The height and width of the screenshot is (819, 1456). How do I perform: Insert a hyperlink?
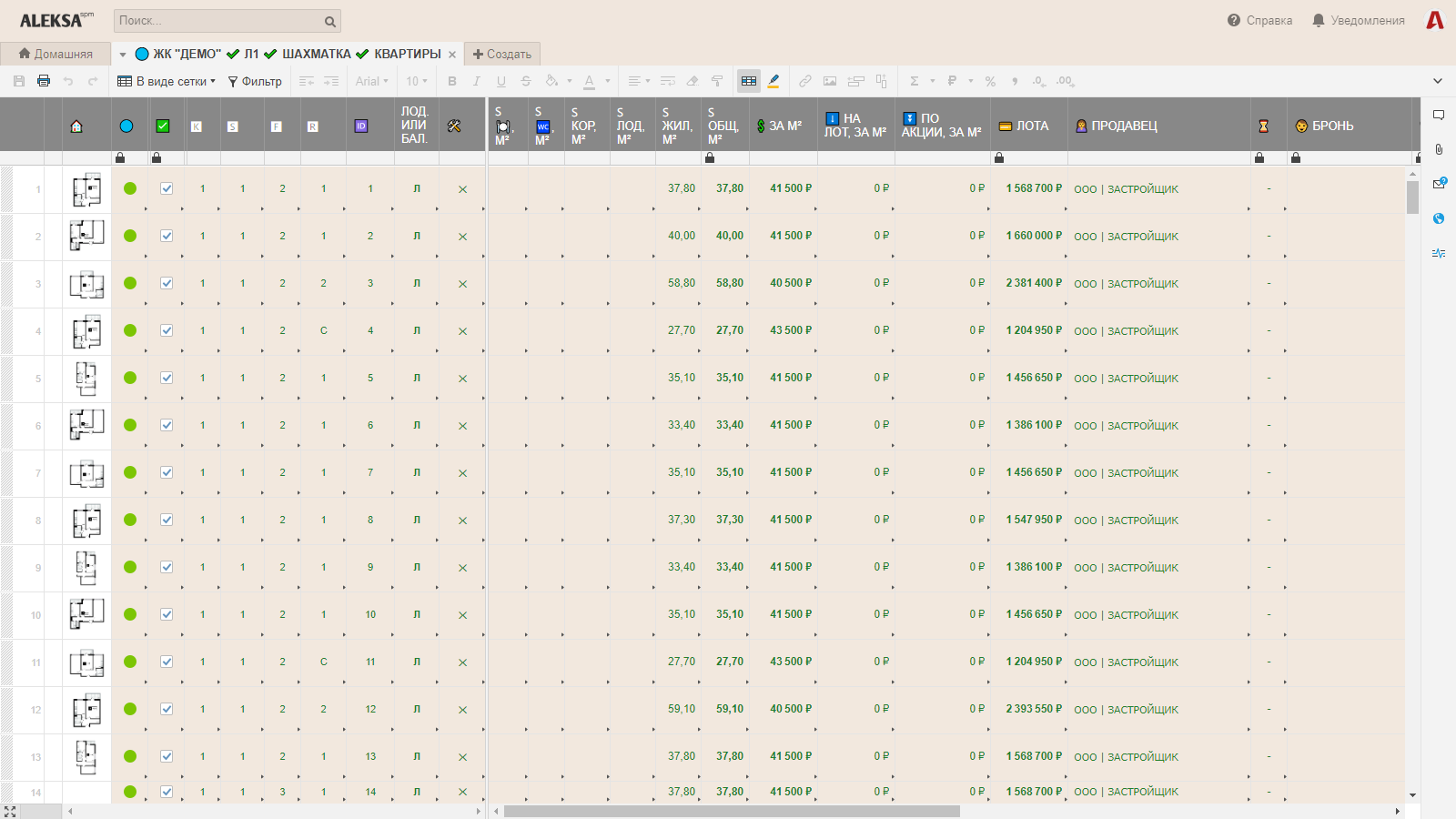pos(805,81)
